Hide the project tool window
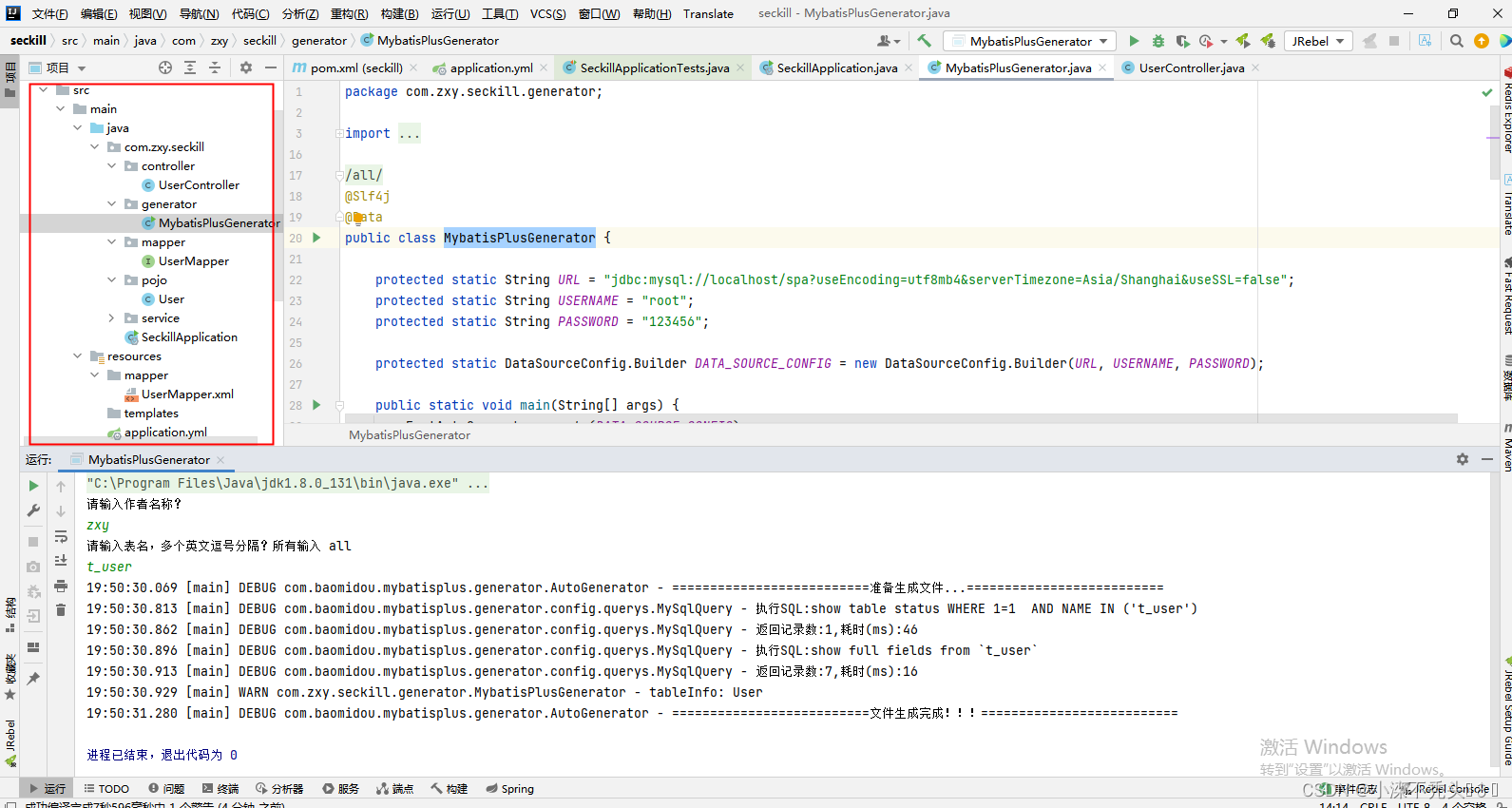This screenshot has height=808, width=1512. coord(271,67)
